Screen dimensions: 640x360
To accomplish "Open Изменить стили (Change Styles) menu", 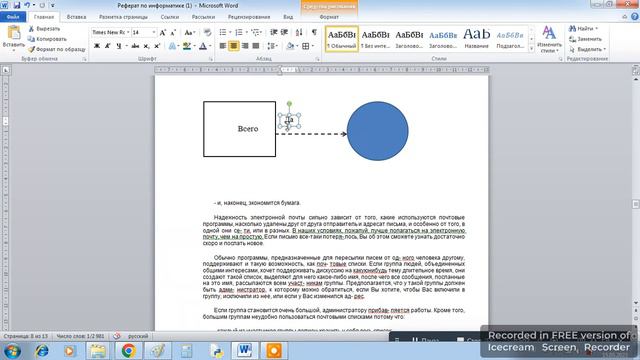I will pos(549,39).
